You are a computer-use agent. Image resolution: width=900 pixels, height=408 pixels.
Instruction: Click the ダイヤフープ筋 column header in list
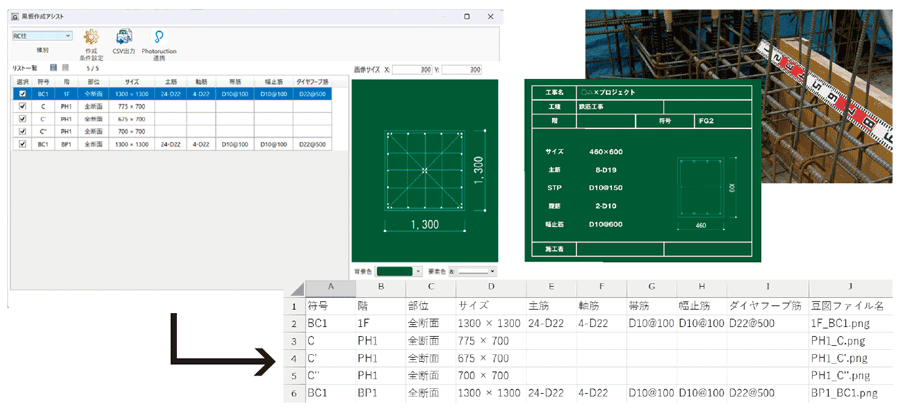[x=312, y=81]
